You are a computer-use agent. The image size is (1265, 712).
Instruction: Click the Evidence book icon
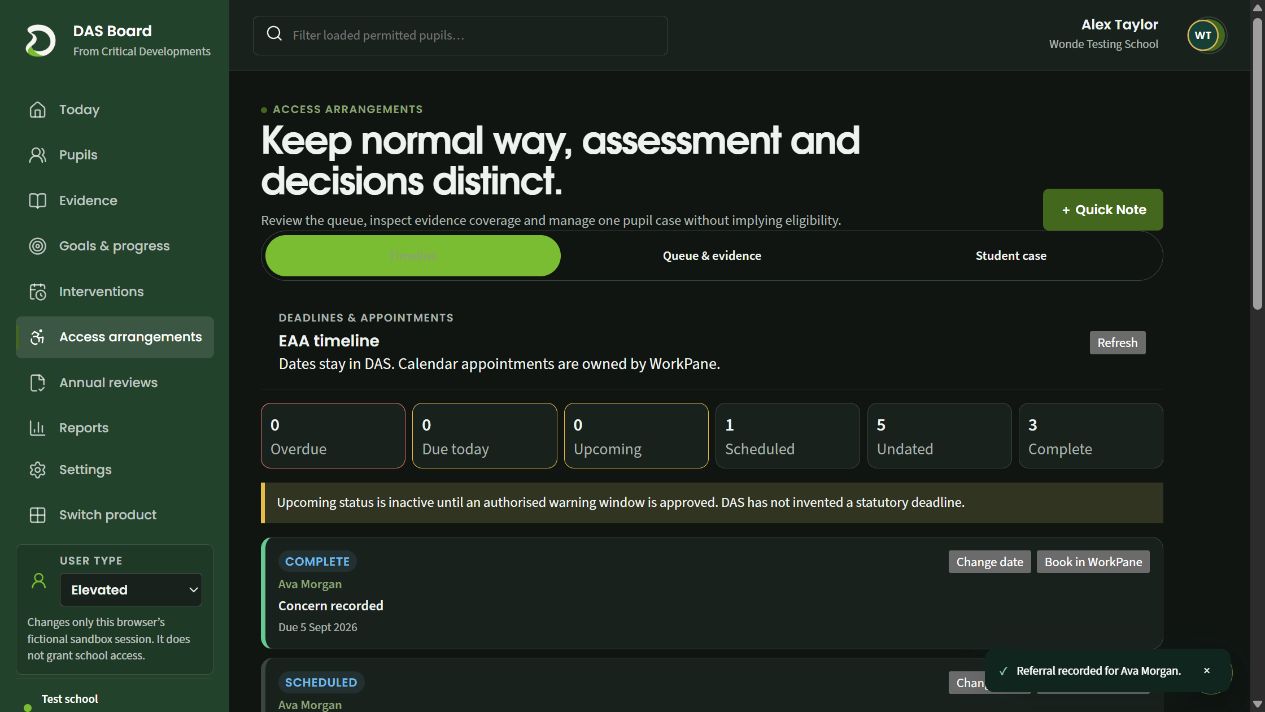[38, 201]
